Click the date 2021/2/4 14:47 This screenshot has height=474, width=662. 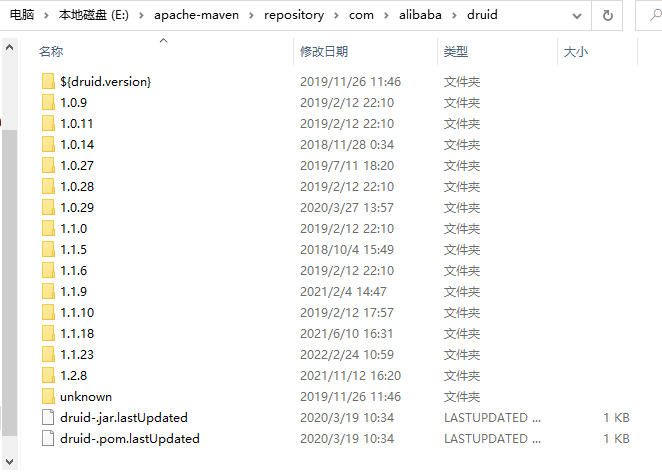click(343, 292)
